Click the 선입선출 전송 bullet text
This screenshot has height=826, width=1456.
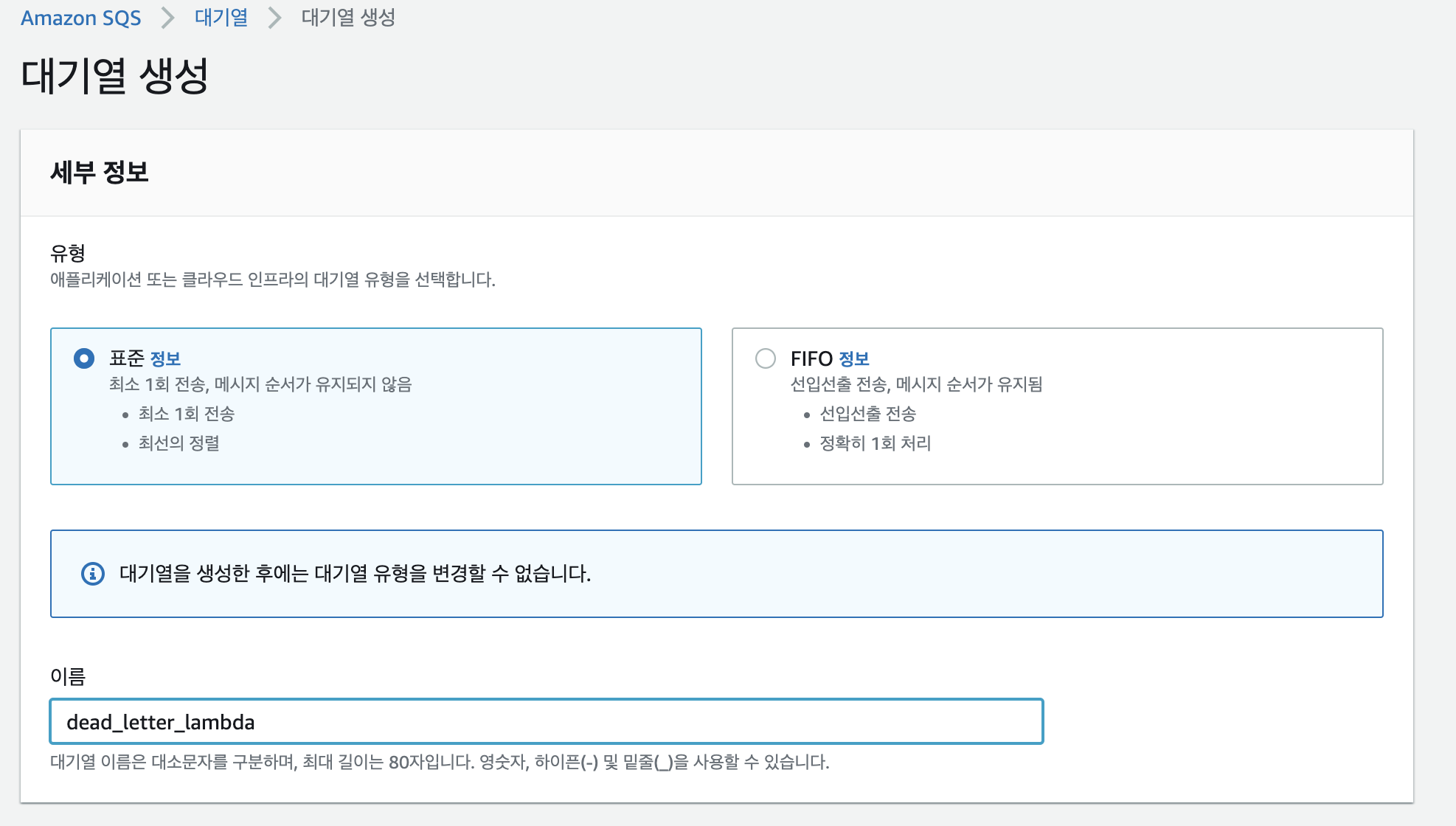[868, 414]
